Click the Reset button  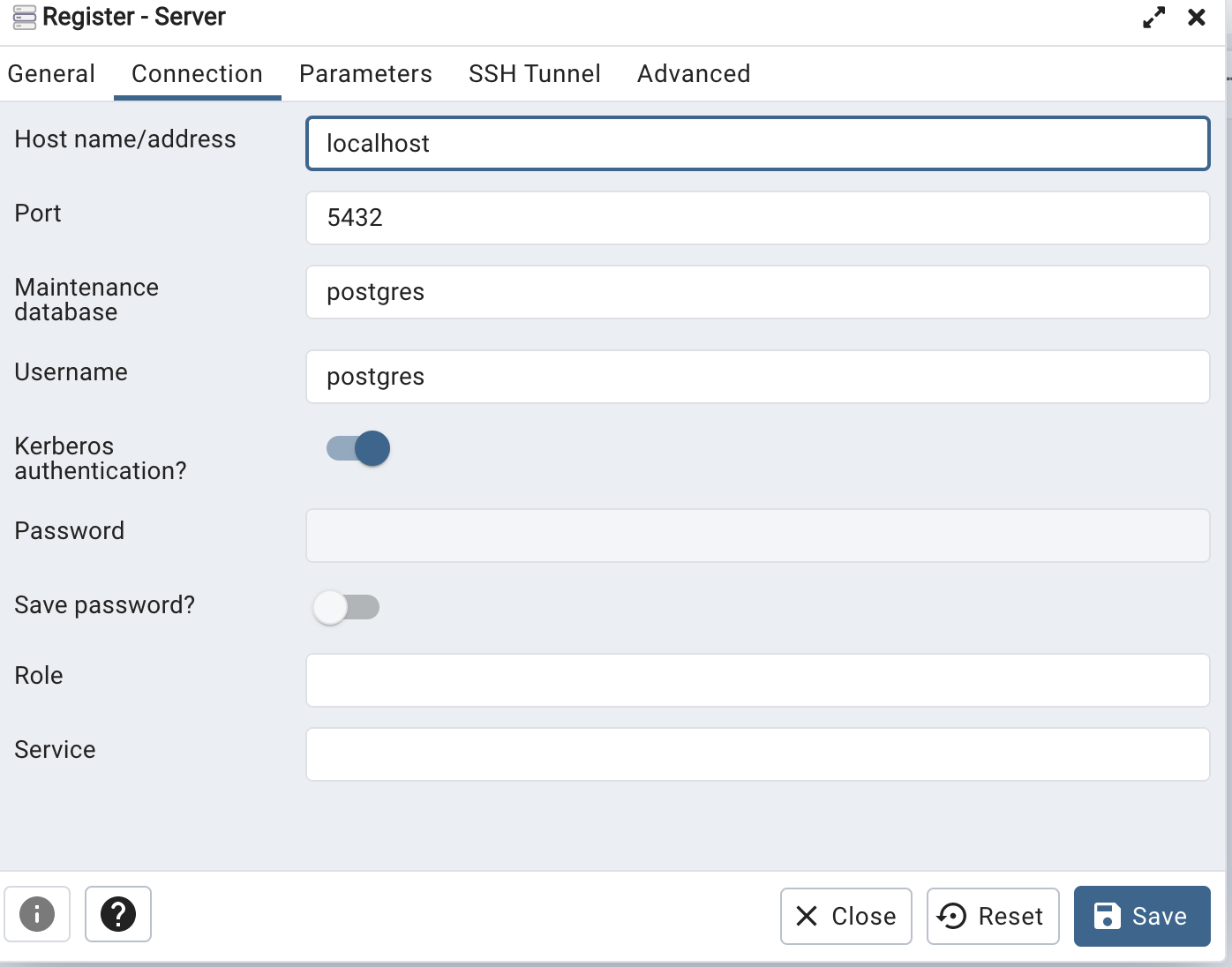[993, 916]
